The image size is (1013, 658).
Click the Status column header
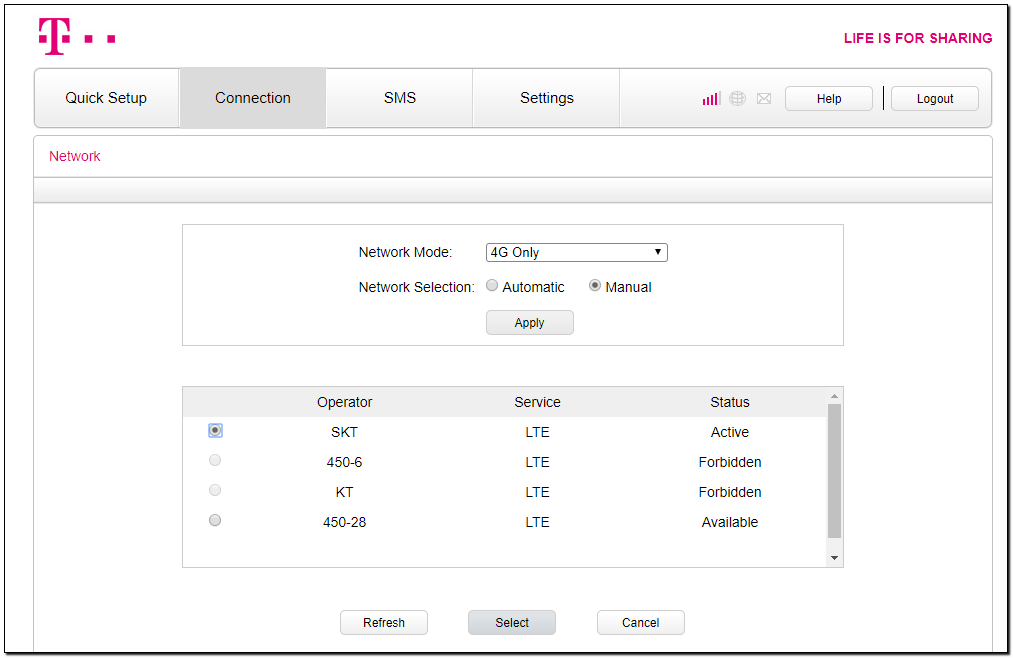tap(730, 402)
